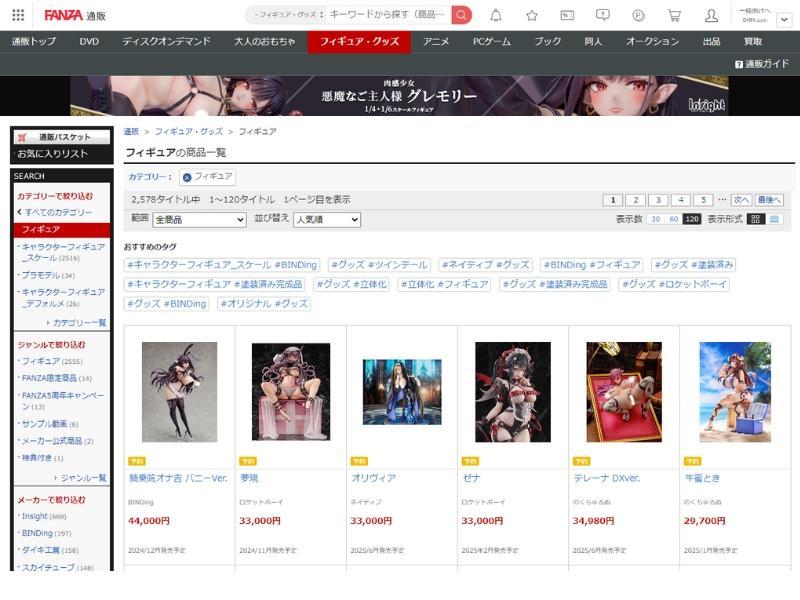Open 出品 navigation tab
The image size is (800, 600).
tap(711, 42)
